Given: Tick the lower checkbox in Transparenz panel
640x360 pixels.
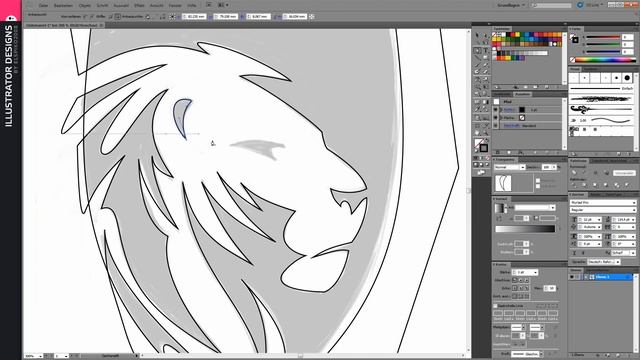Looking at the screenshot, I should tap(538, 187).
